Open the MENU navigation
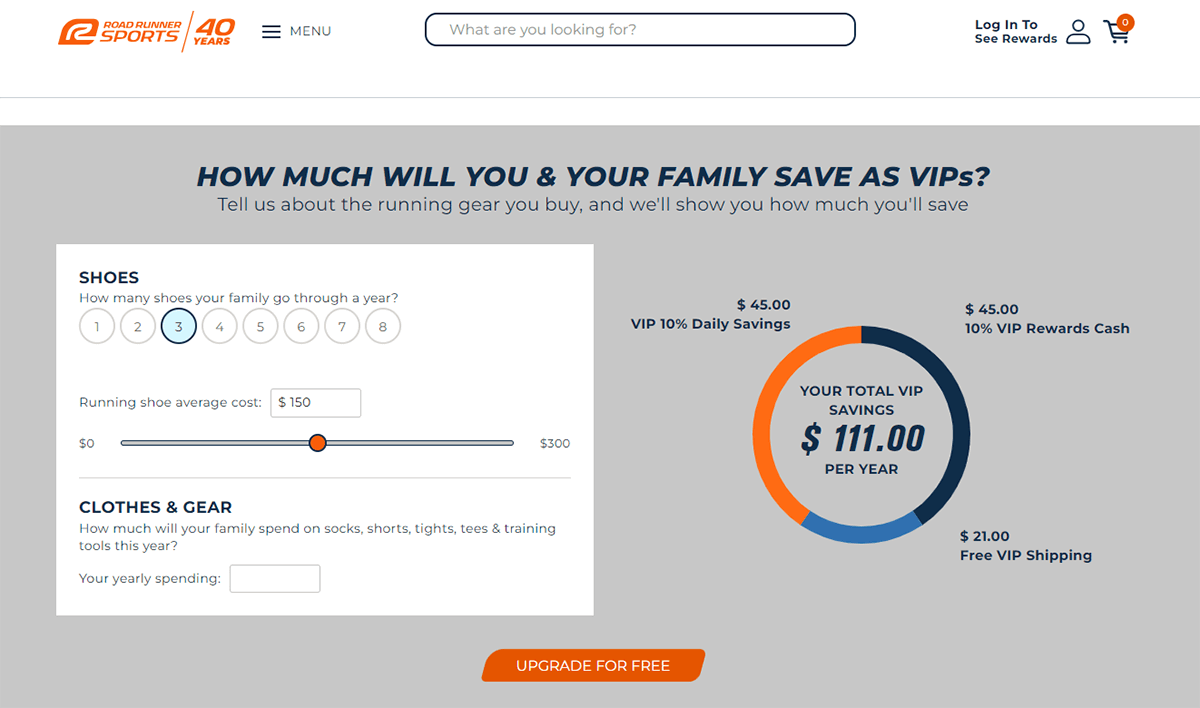1200x708 pixels. (310, 31)
